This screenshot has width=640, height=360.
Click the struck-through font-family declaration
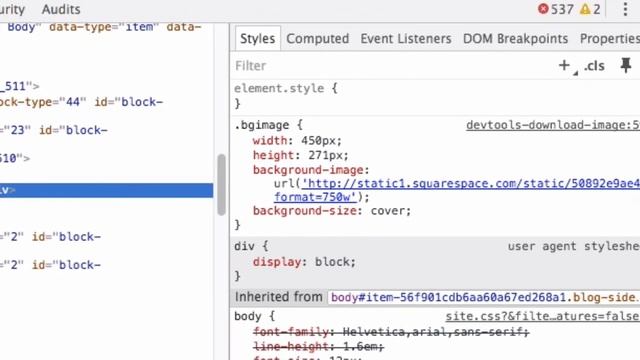point(391,332)
